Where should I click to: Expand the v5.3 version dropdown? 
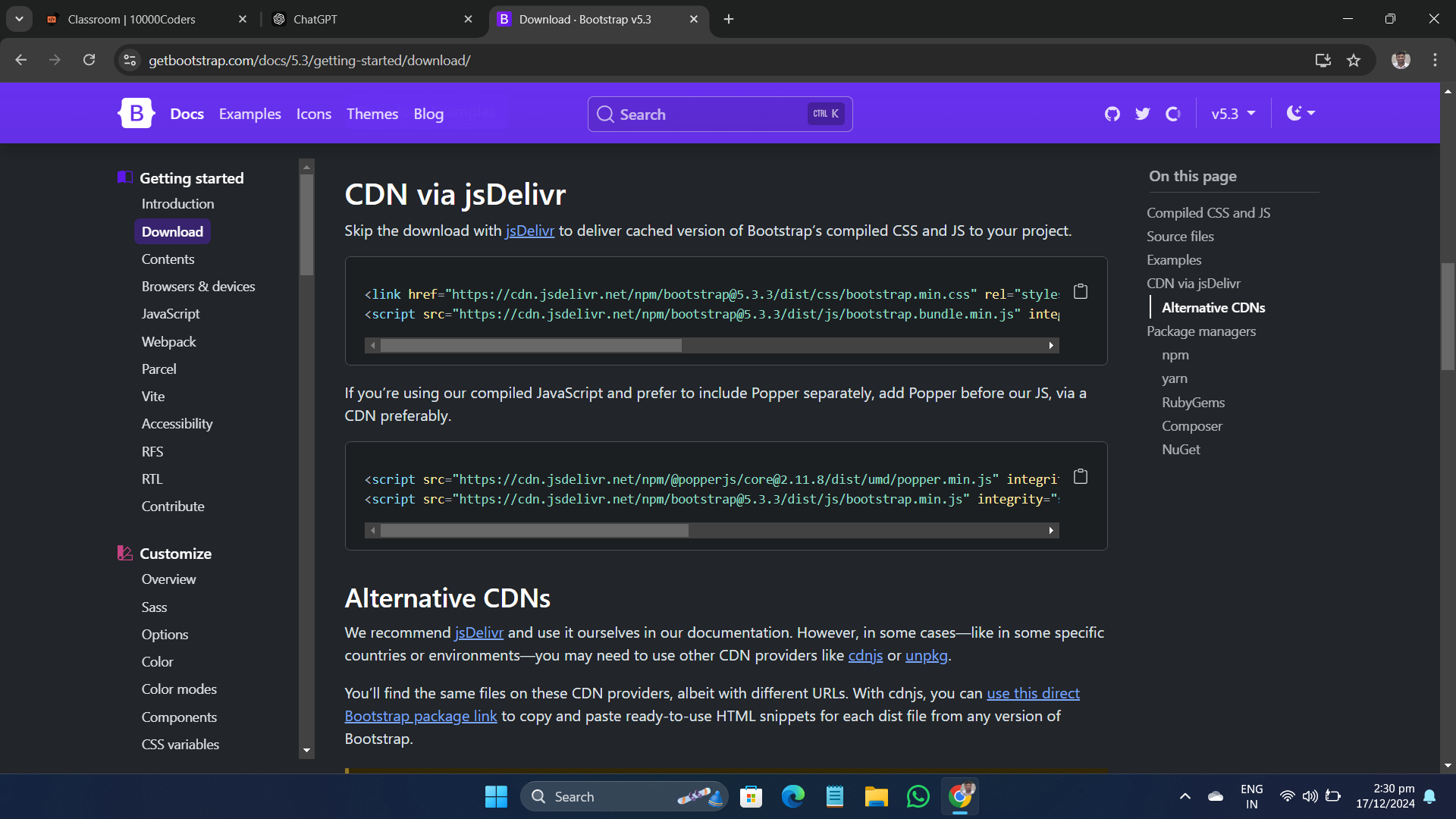[1232, 114]
